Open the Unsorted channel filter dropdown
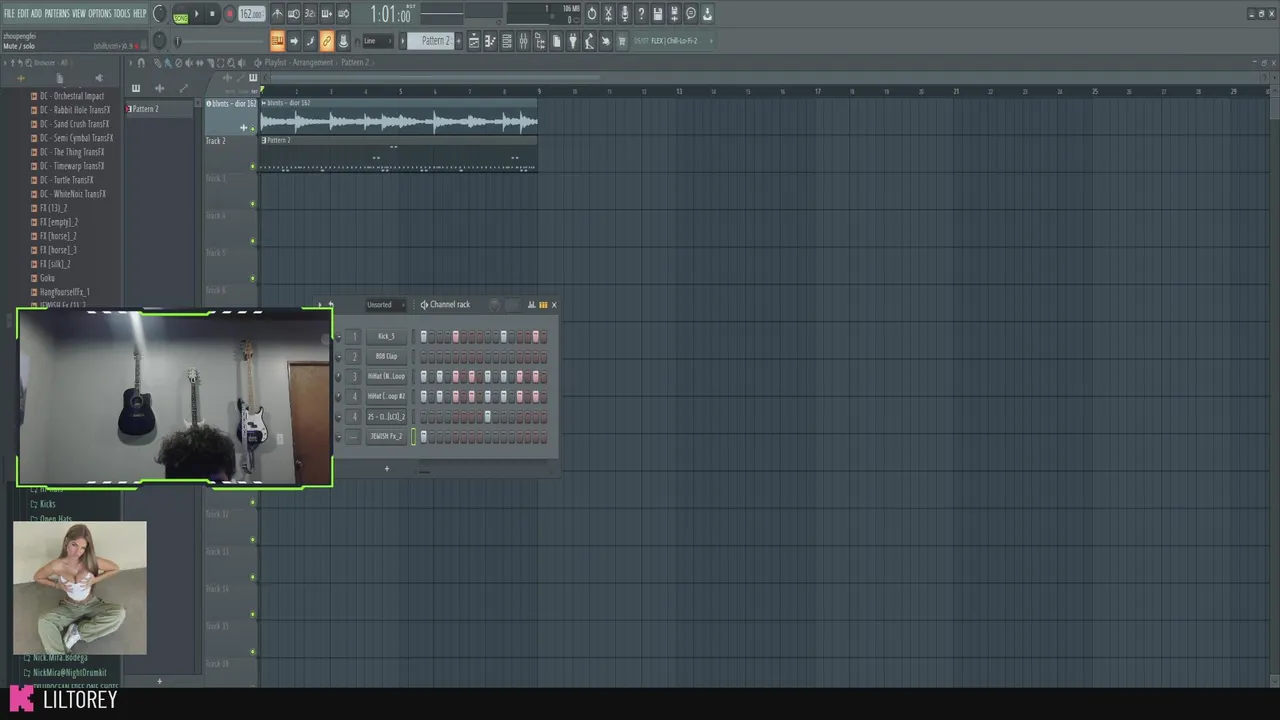Image resolution: width=1280 pixels, height=720 pixels. point(385,305)
